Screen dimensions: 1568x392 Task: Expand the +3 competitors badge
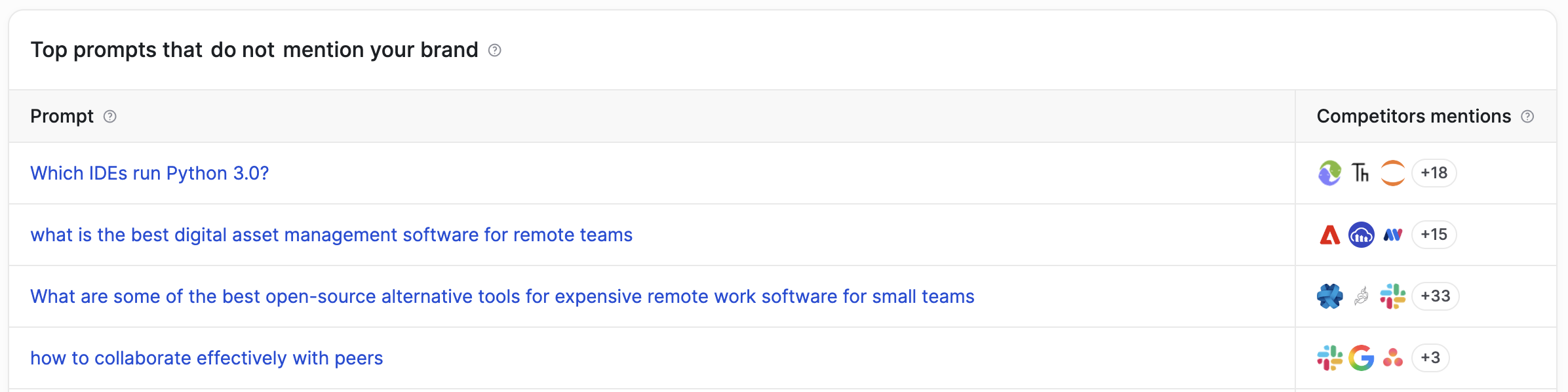[1430, 358]
